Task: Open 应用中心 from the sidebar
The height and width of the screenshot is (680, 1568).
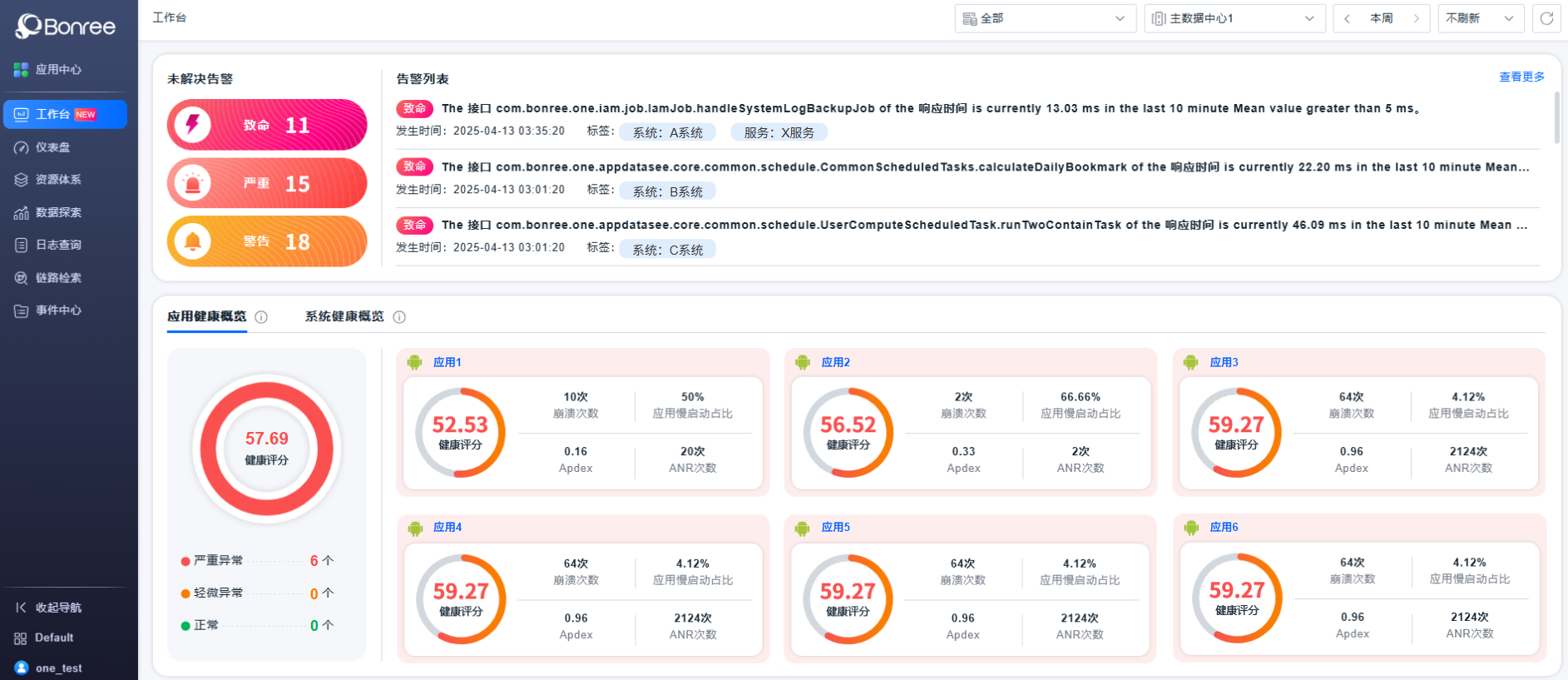Action: pos(57,70)
